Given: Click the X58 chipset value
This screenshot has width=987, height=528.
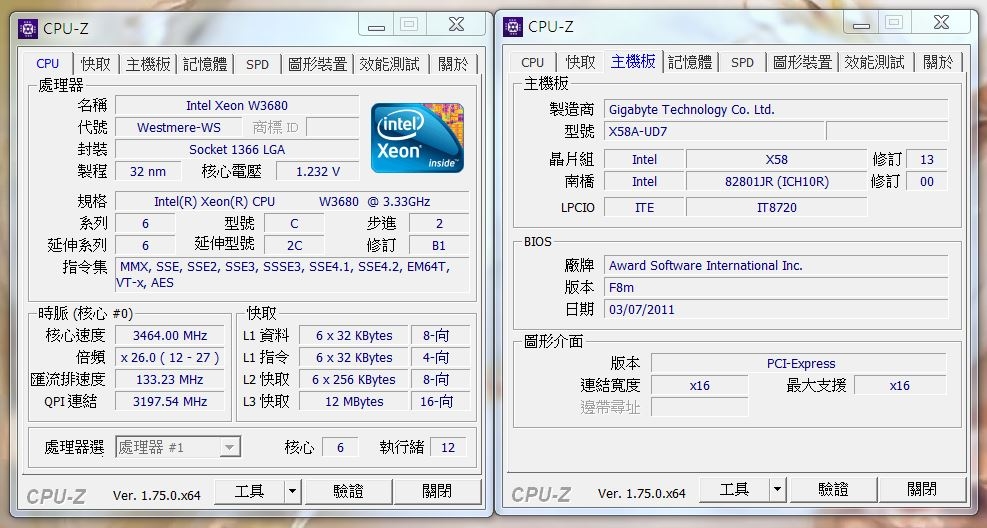Looking at the screenshot, I should click(776, 160).
